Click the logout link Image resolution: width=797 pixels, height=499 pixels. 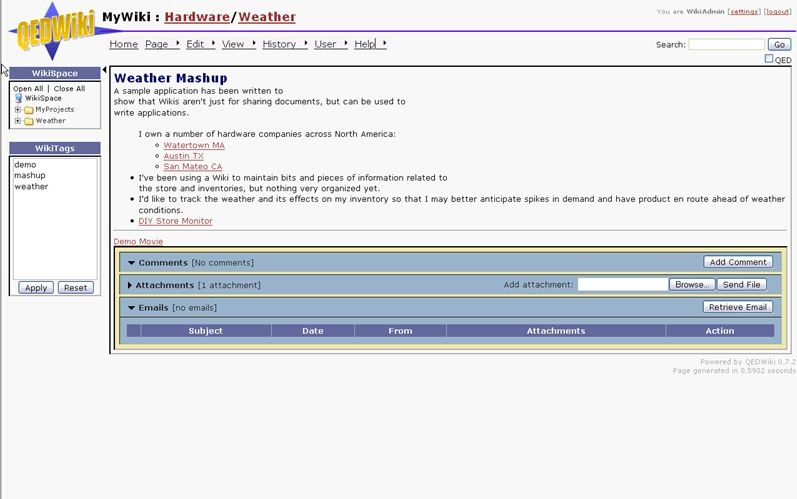pos(778,11)
